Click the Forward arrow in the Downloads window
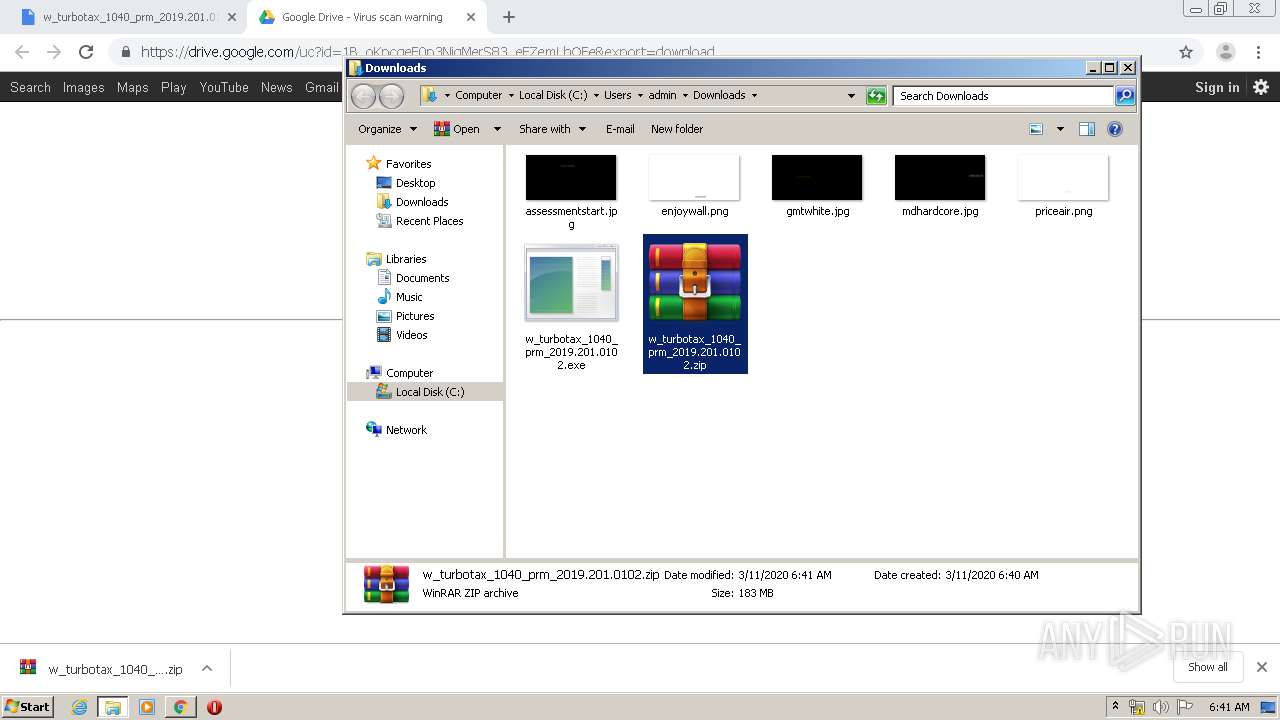The image size is (1280, 720). 391,96
